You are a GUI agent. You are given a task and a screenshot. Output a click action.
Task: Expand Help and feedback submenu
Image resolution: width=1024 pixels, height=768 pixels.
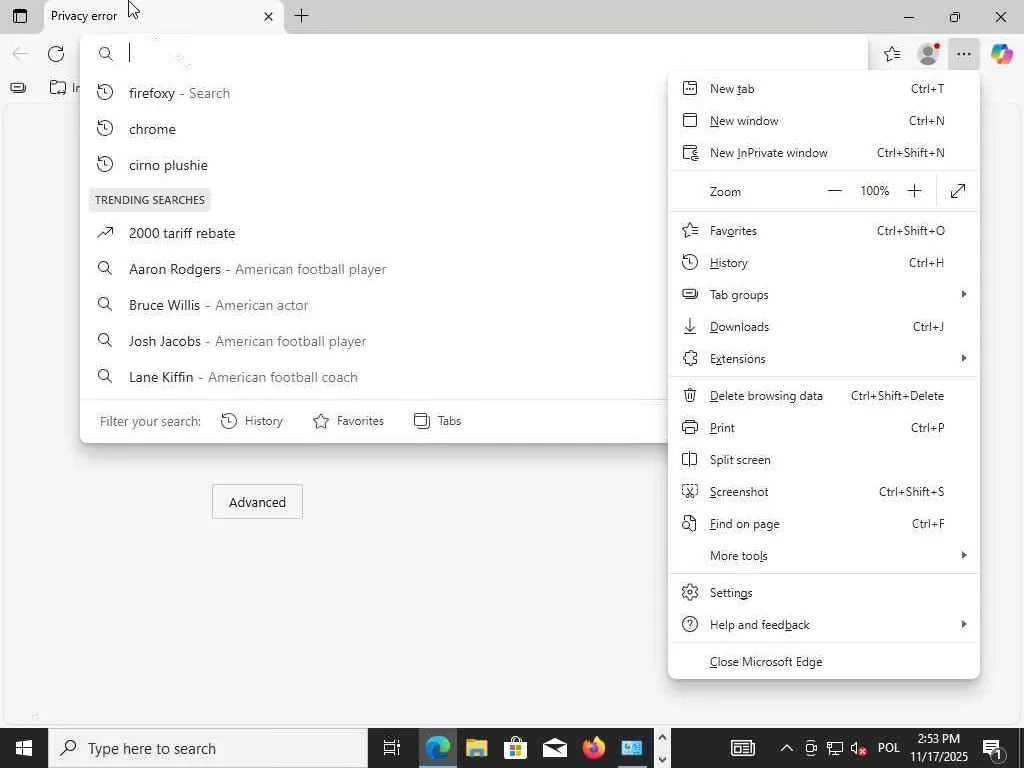tap(824, 625)
